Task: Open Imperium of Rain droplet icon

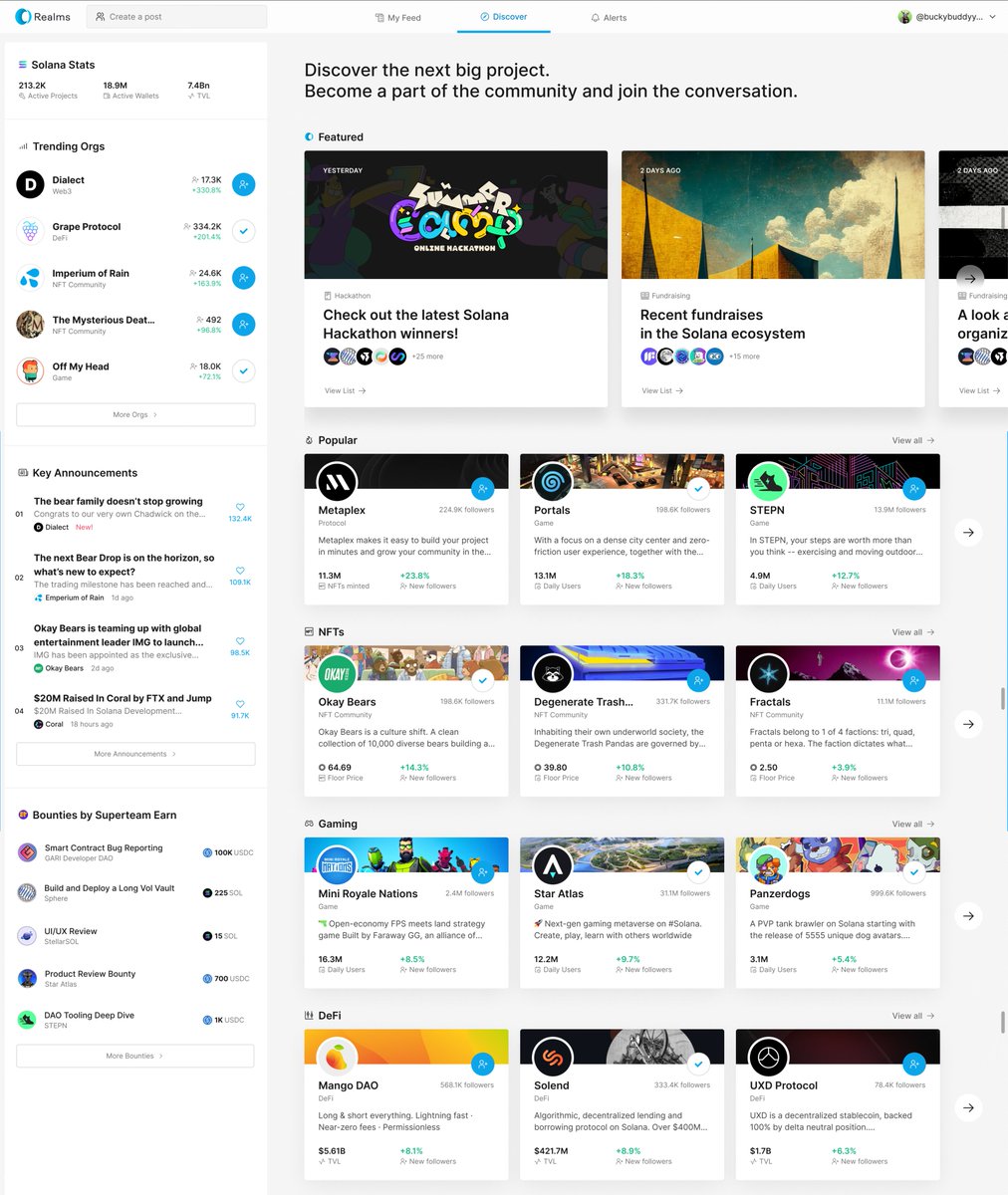Action: (30, 278)
